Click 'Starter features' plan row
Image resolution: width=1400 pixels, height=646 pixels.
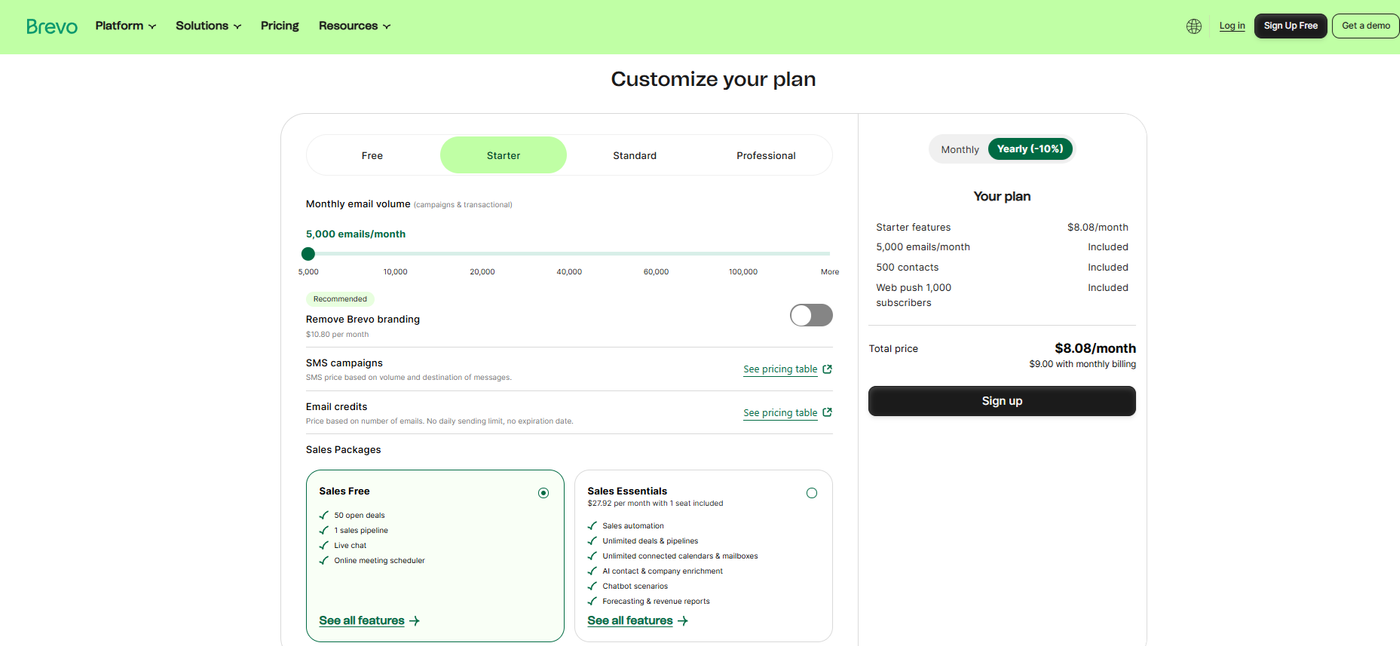1002,227
